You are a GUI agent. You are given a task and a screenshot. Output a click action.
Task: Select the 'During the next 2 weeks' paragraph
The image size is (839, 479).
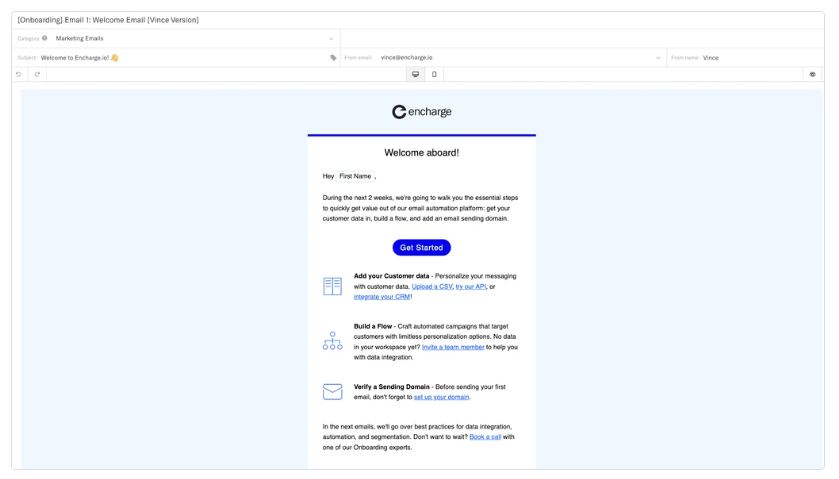[420, 208]
